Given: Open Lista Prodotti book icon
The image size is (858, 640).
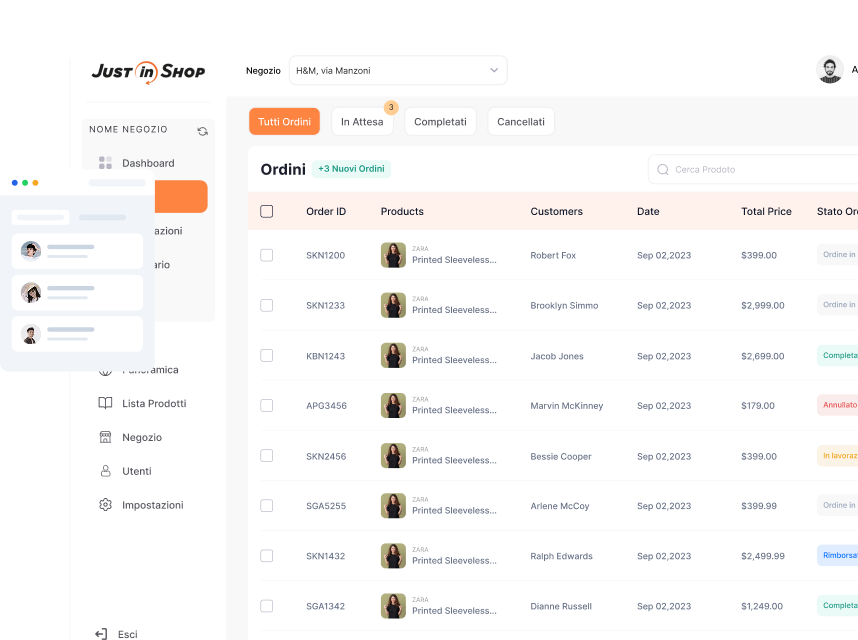Looking at the screenshot, I should [105, 403].
